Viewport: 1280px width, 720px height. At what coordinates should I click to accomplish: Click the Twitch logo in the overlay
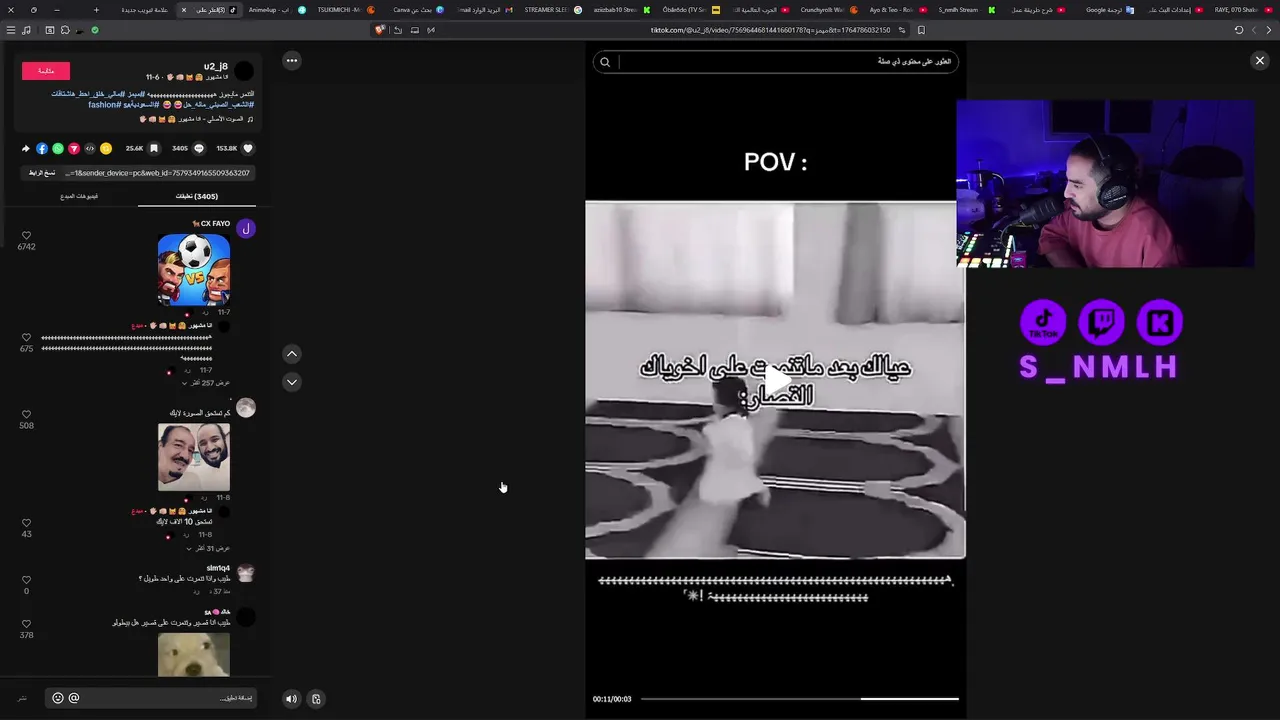[x=1101, y=322]
